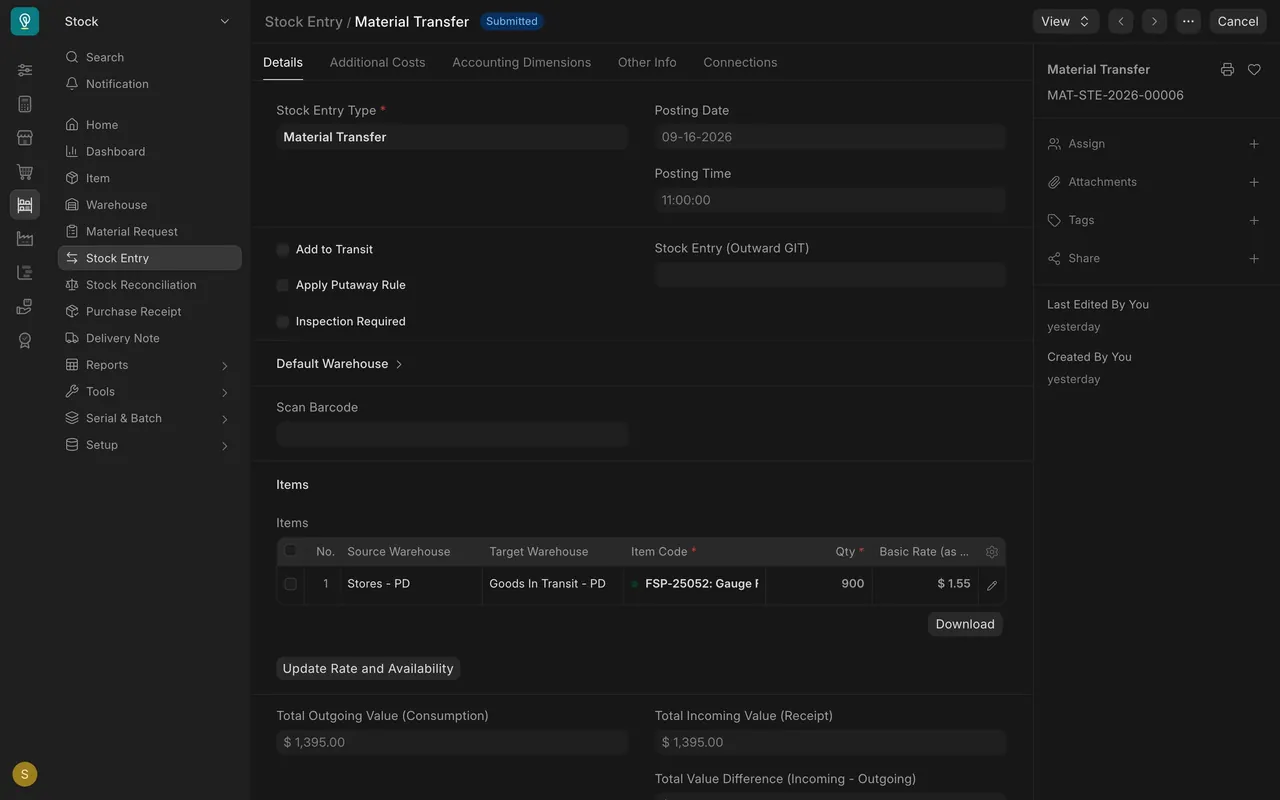
Task: Switch to the Additional Costs tab
Action: point(378,62)
